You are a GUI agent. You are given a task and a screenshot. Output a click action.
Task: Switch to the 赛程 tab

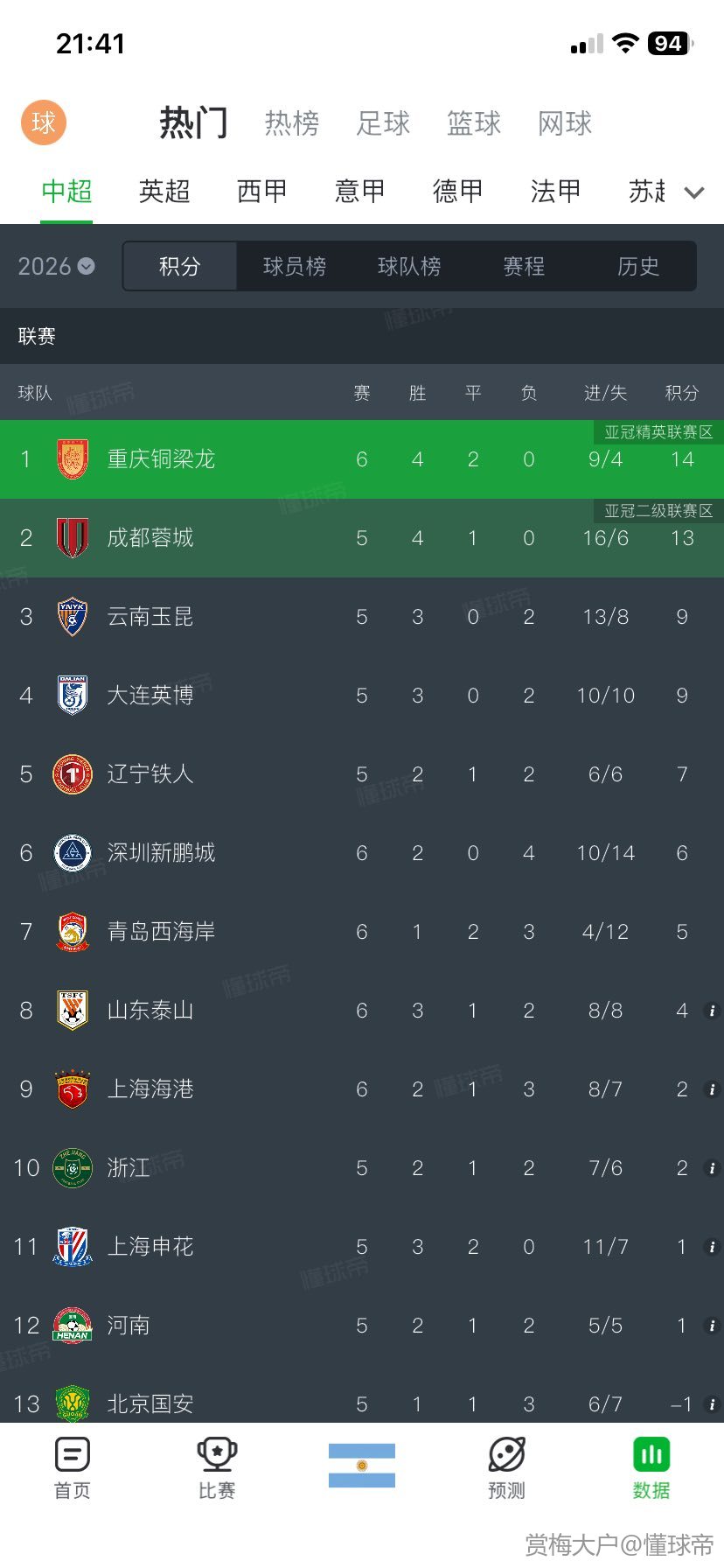point(524,266)
